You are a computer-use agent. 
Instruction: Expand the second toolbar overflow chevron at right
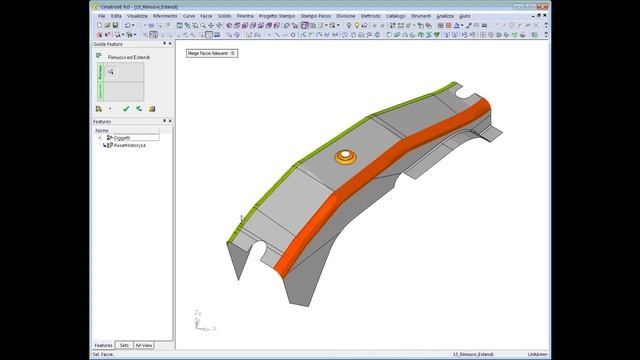(x=546, y=35)
